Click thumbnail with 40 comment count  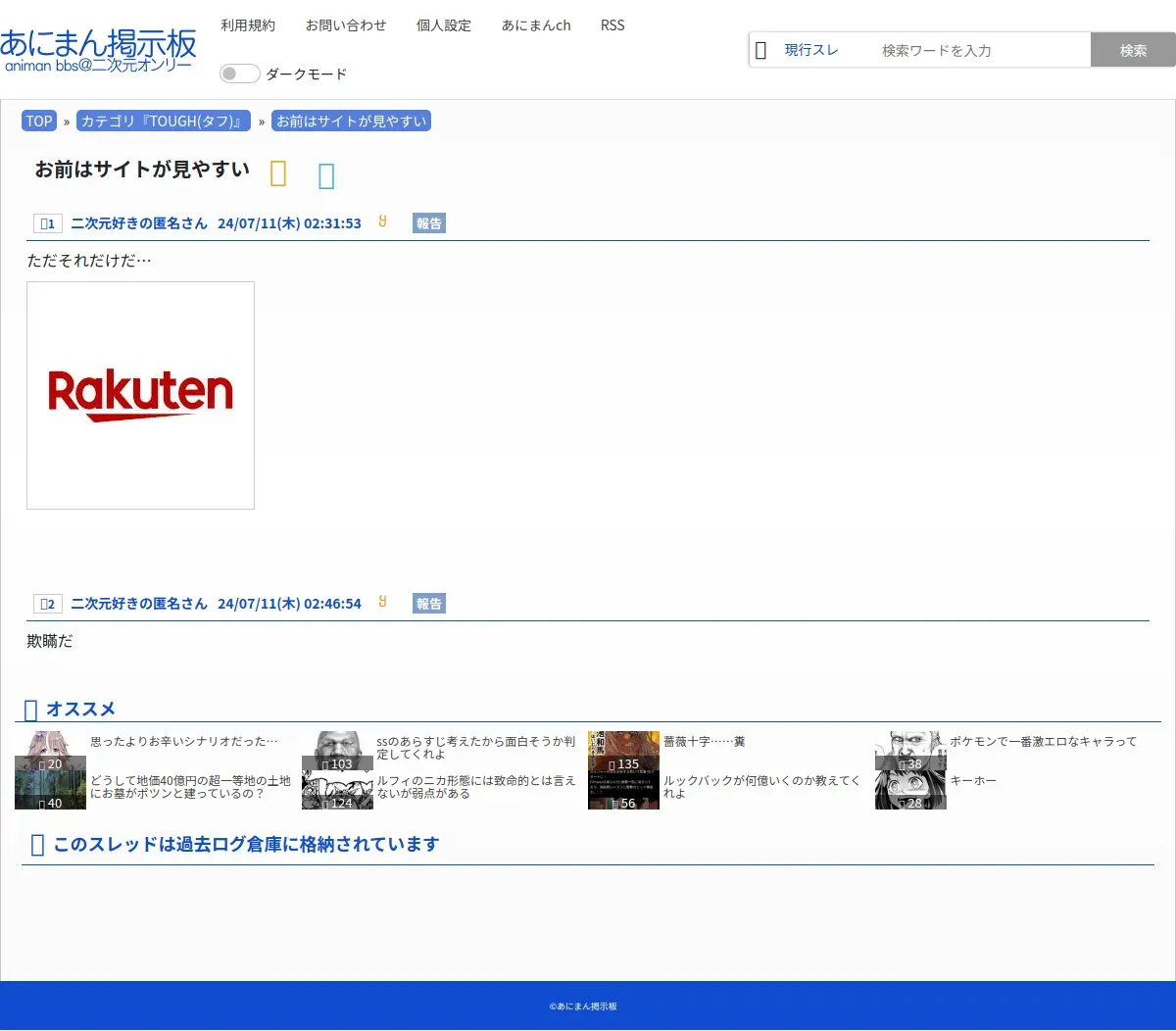50,790
